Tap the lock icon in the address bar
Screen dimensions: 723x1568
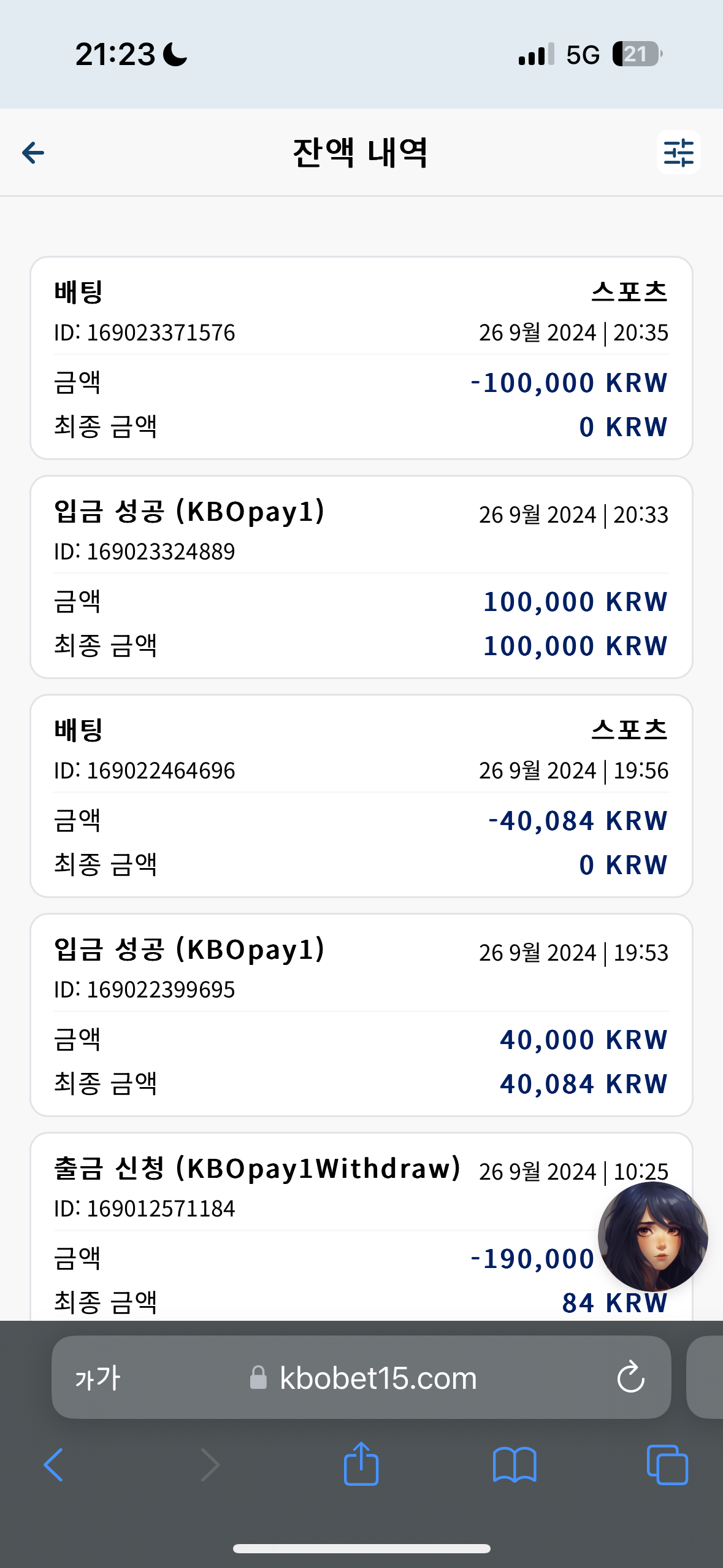[x=258, y=1378]
